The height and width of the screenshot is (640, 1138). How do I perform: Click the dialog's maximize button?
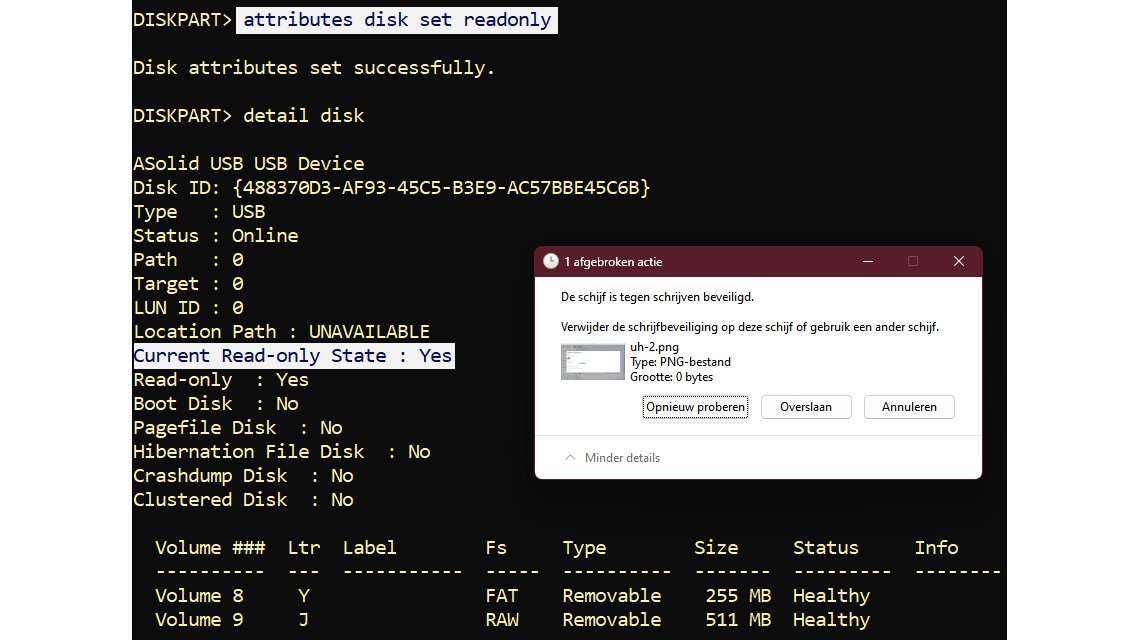(x=912, y=262)
